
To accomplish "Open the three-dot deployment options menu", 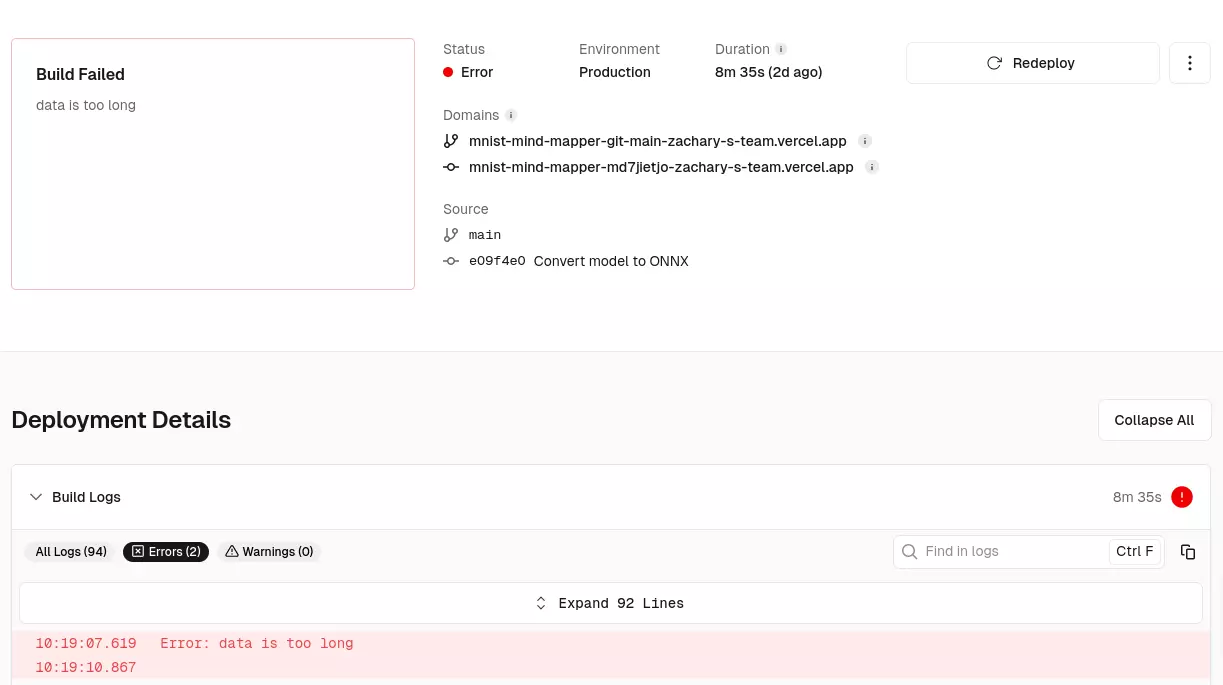I will 1190,63.
